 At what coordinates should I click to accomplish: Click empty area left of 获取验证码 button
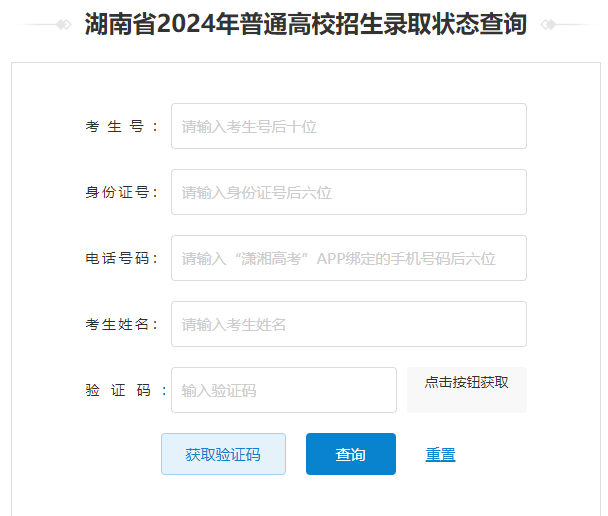(x=90, y=454)
